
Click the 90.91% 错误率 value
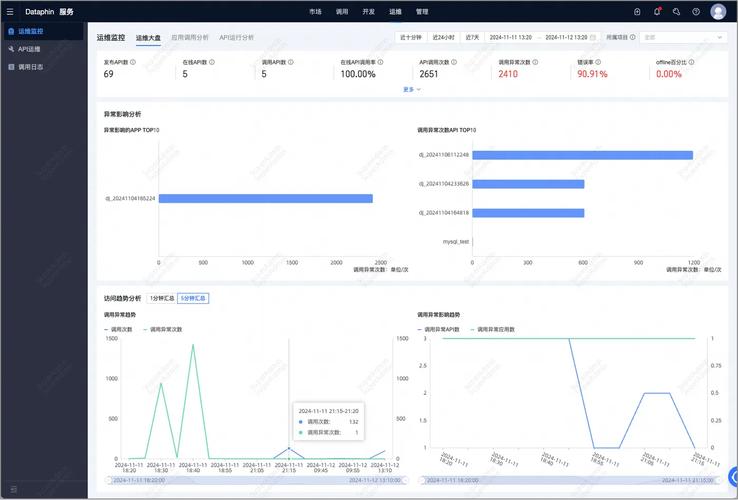[592, 74]
